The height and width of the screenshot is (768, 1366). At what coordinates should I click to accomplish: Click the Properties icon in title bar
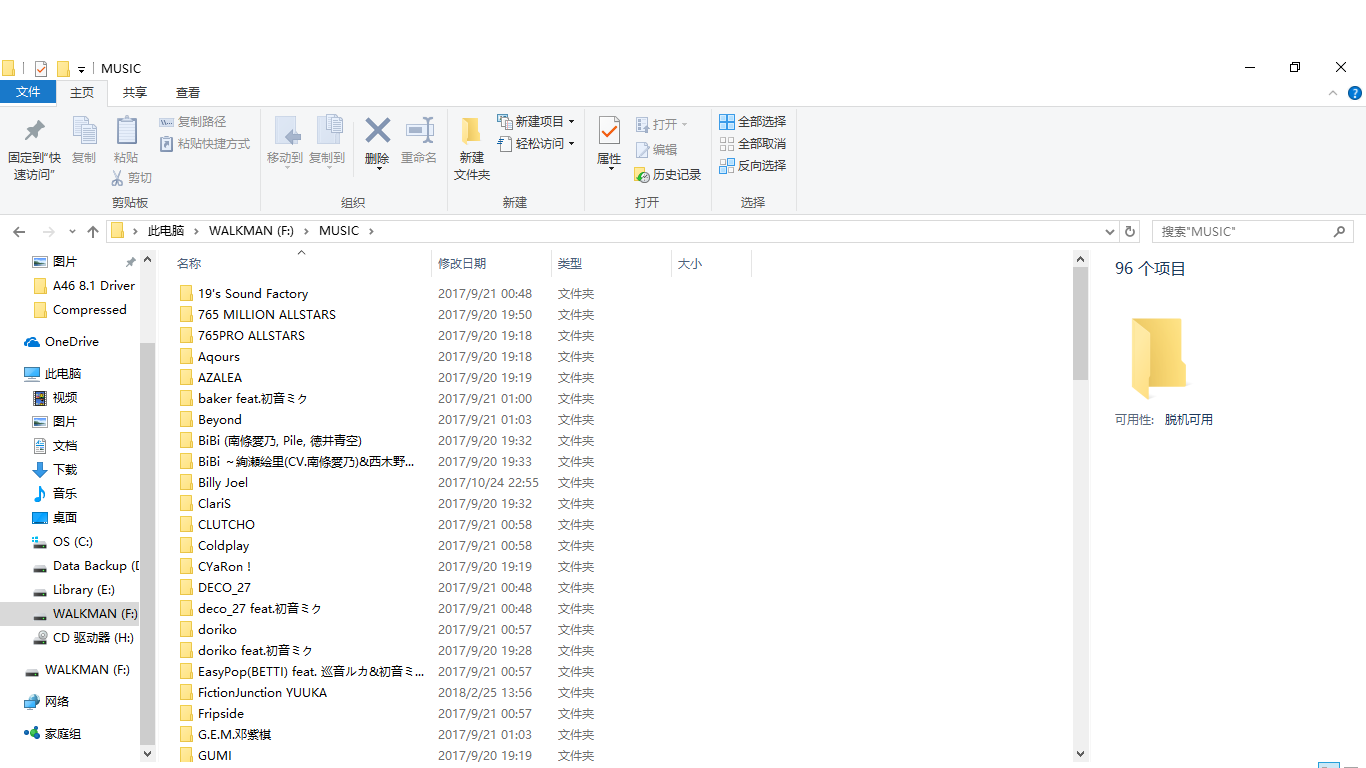[41, 69]
